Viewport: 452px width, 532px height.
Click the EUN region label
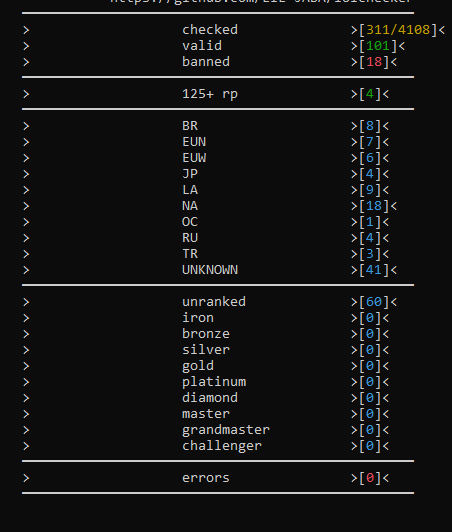click(194, 142)
